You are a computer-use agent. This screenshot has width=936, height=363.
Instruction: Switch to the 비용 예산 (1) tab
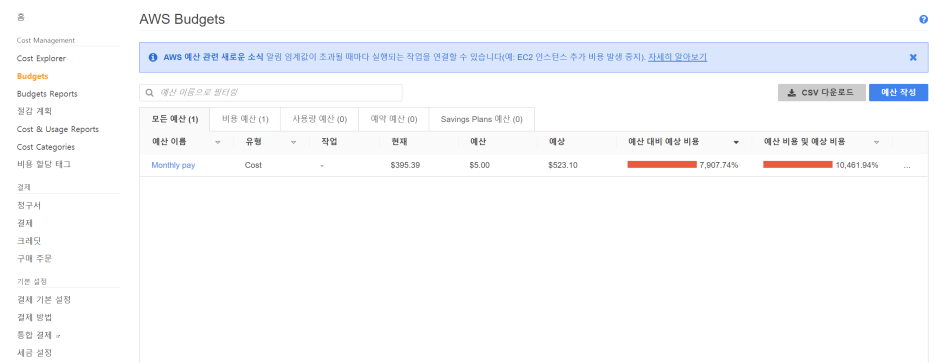click(245, 119)
